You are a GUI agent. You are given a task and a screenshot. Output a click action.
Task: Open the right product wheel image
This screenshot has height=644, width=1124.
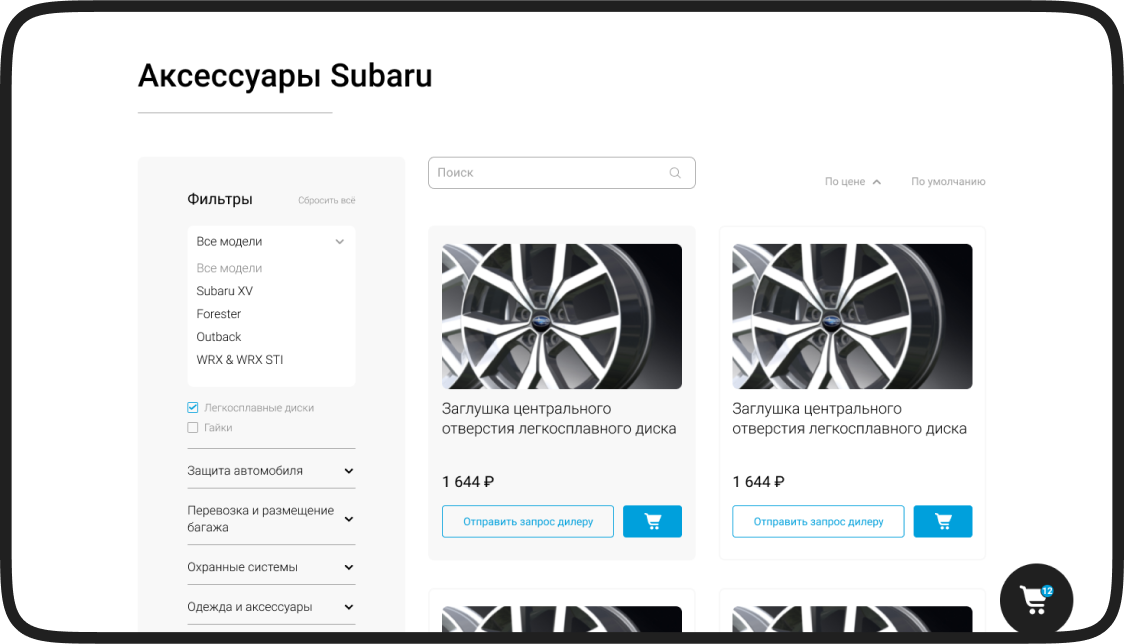coord(852,316)
